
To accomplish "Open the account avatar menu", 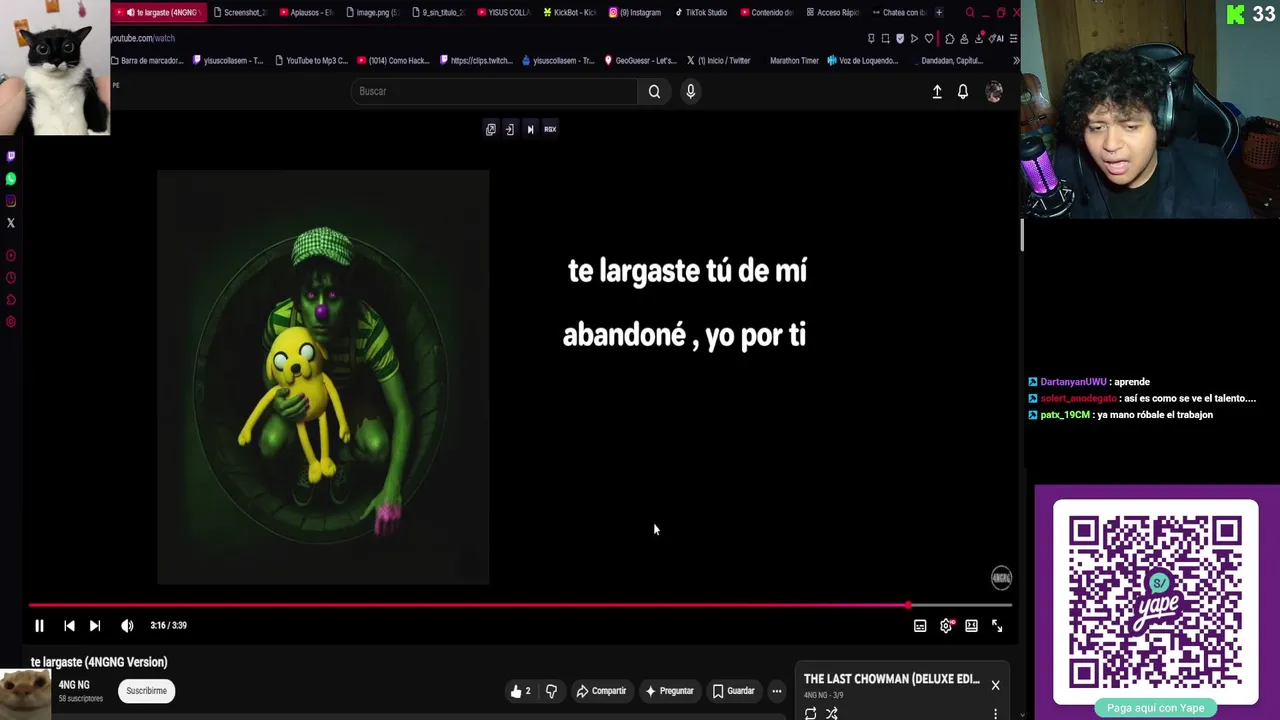I will pos(994,91).
